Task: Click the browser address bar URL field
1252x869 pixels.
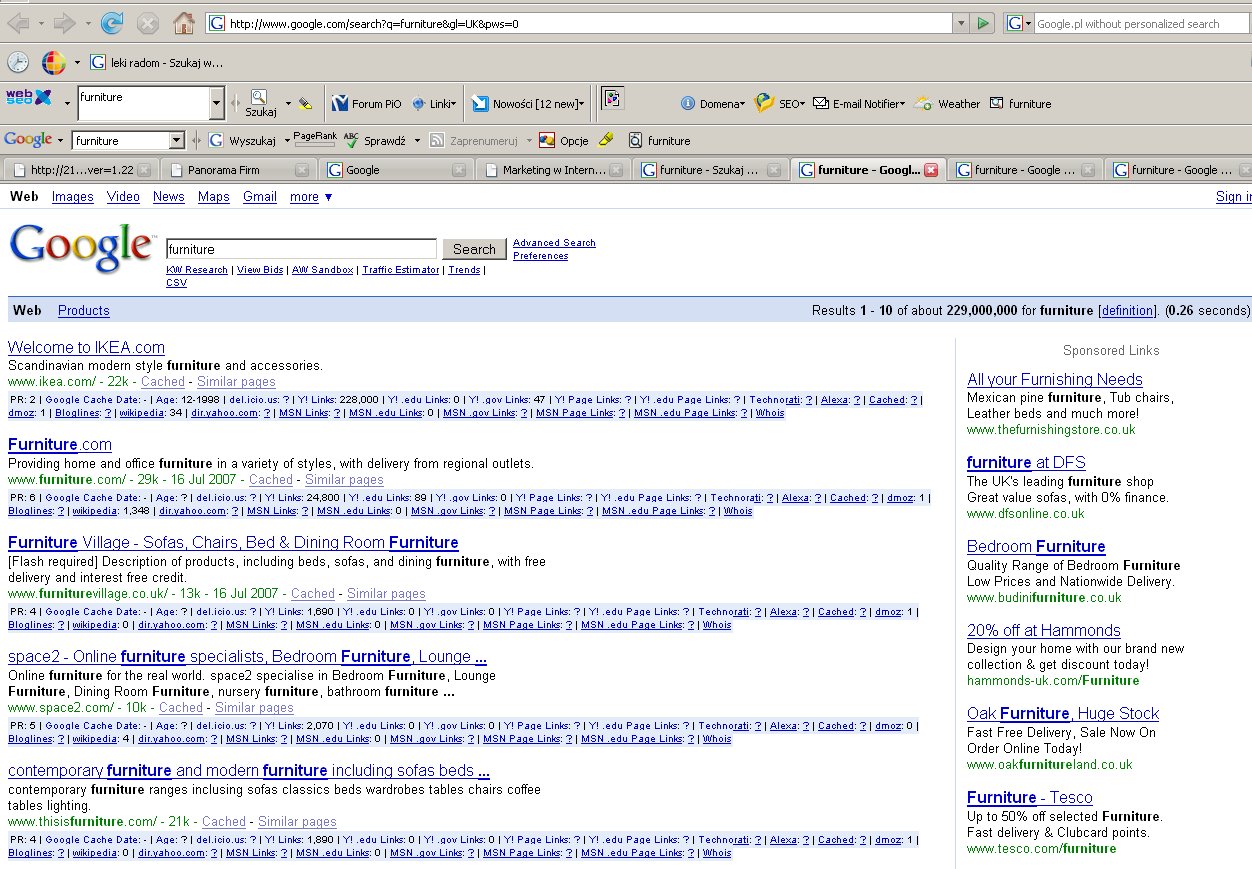Action: [x=579, y=23]
